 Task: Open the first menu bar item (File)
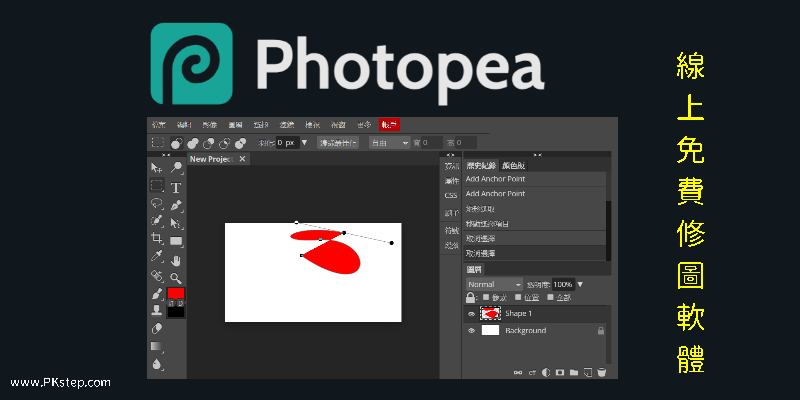(x=158, y=125)
